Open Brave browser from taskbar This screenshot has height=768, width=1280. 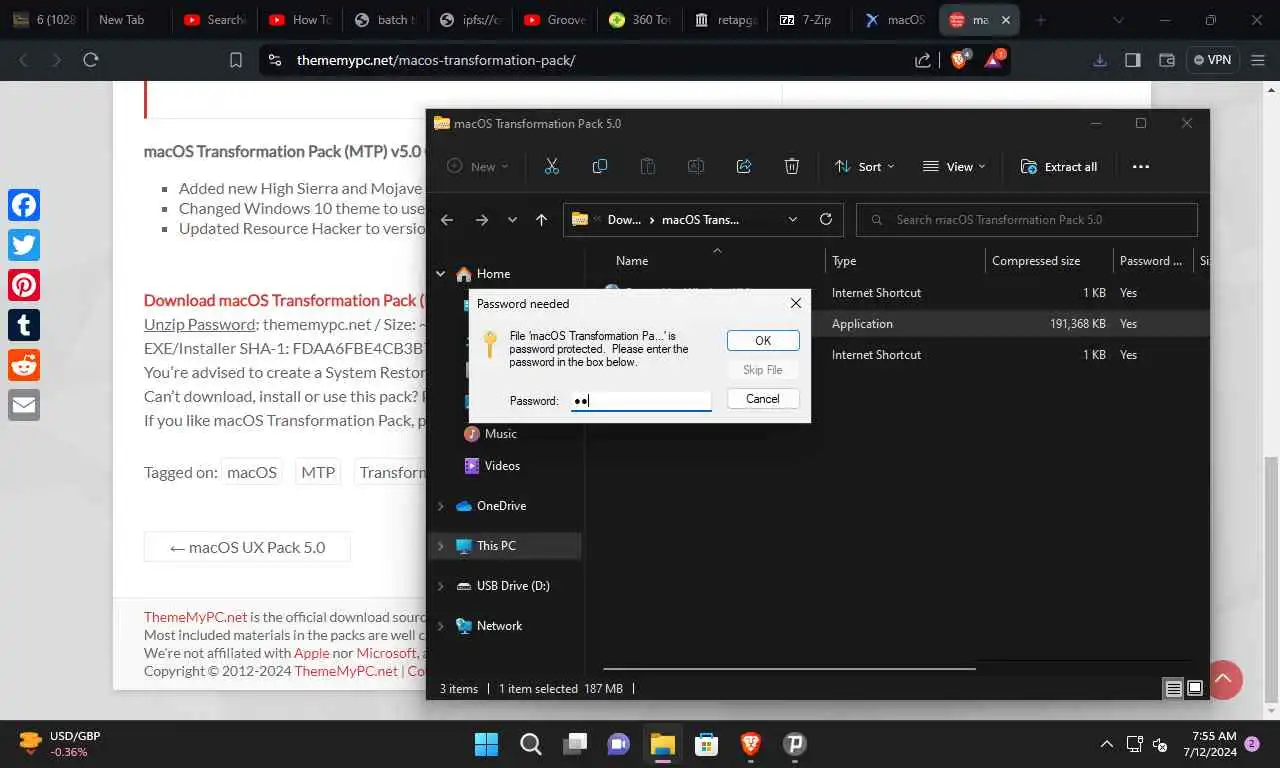click(750, 744)
